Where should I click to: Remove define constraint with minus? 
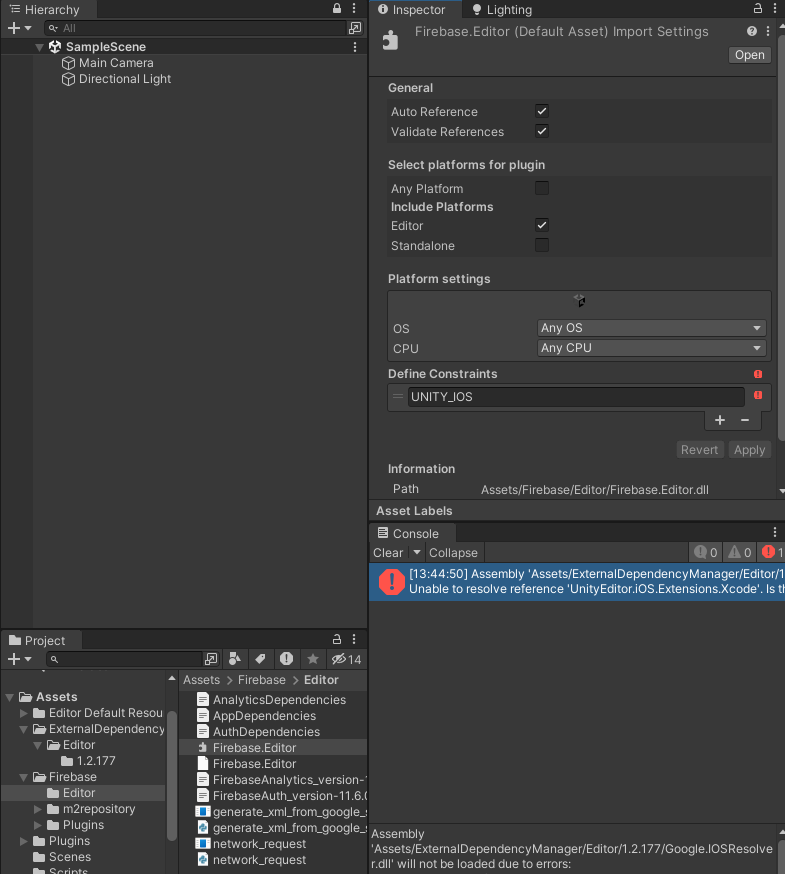pos(745,420)
